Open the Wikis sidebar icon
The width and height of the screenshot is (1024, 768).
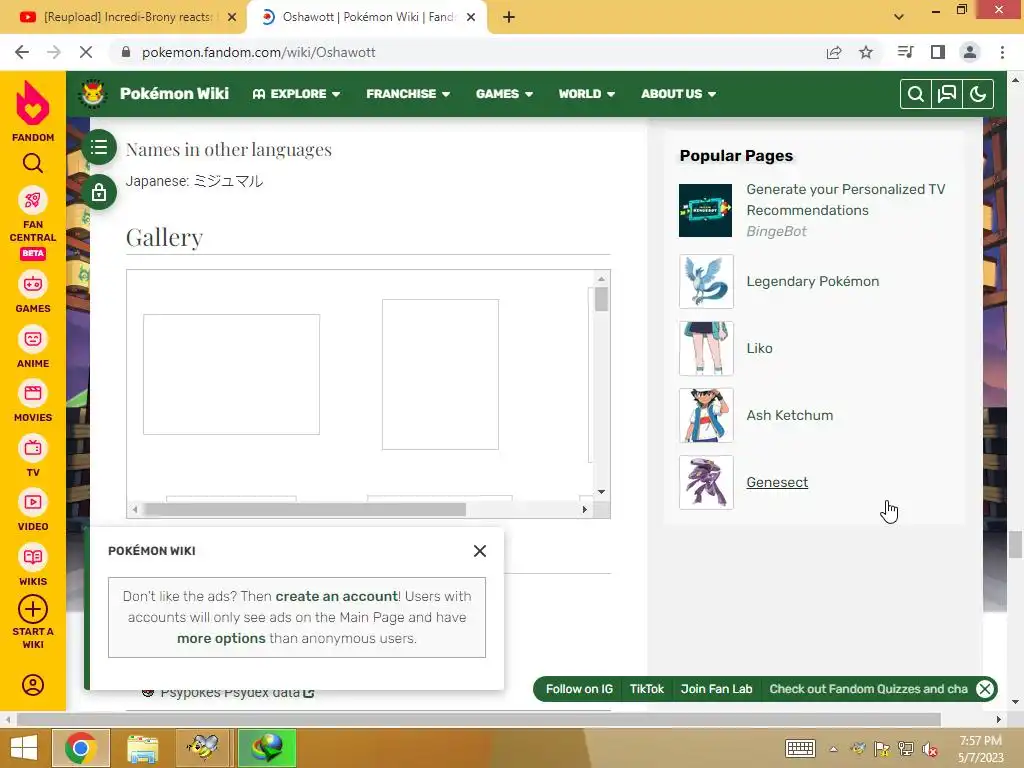(x=33, y=557)
